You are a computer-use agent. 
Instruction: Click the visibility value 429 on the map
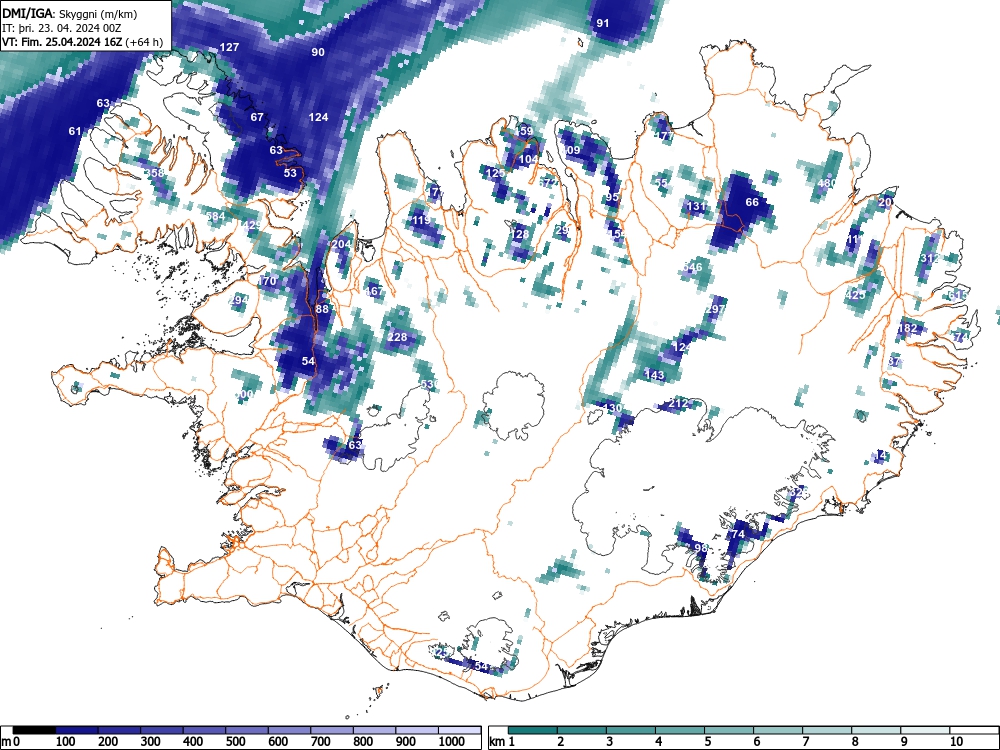[252, 226]
